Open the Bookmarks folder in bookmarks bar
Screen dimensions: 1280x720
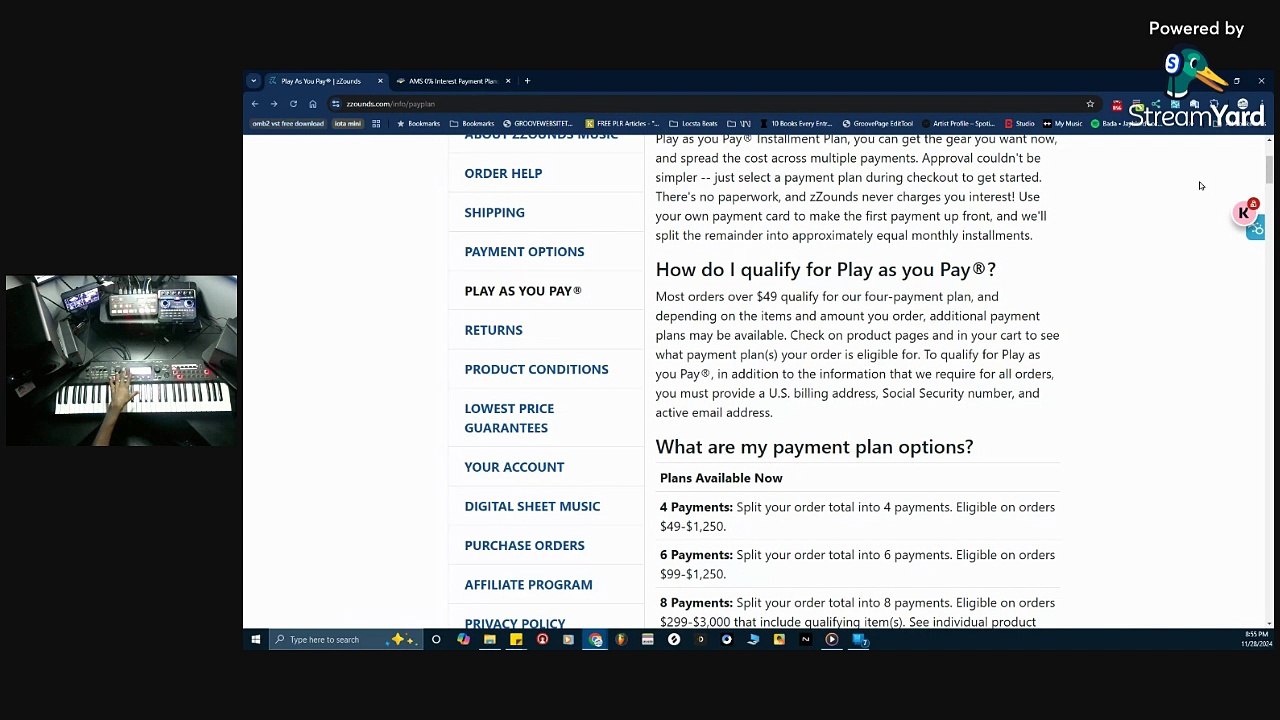point(472,124)
